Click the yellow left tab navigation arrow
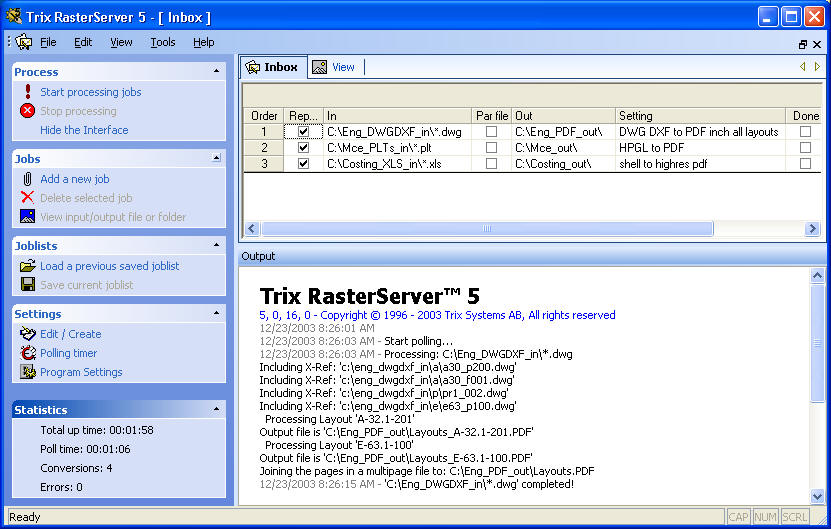Screen dimensions: 831x529 click(802, 66)
